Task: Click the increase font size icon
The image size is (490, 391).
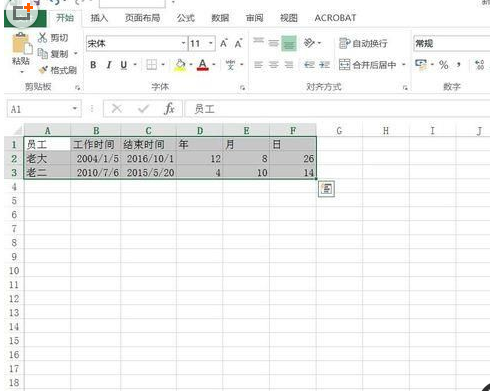Action: click(x=223, y=43)
